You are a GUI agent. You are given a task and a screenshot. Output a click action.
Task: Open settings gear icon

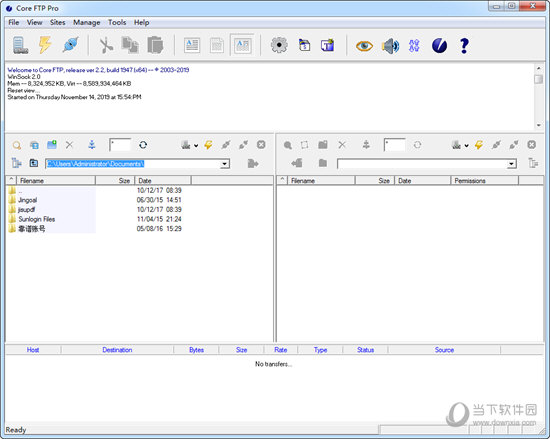(279, 45)
